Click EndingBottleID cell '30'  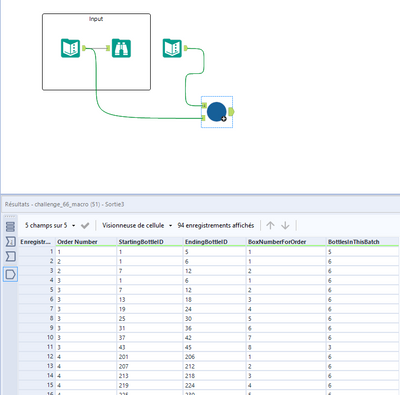pyautogui.click(x=214, y=319)
